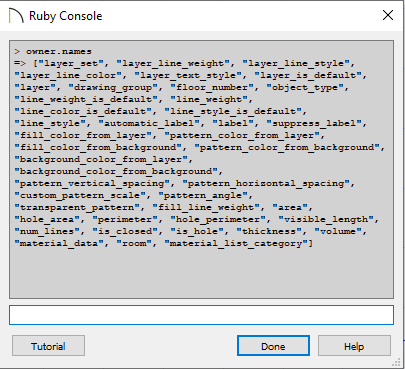Focus the Ruby command input field
The width and height of the screenshot is (405, 369).
201,315
